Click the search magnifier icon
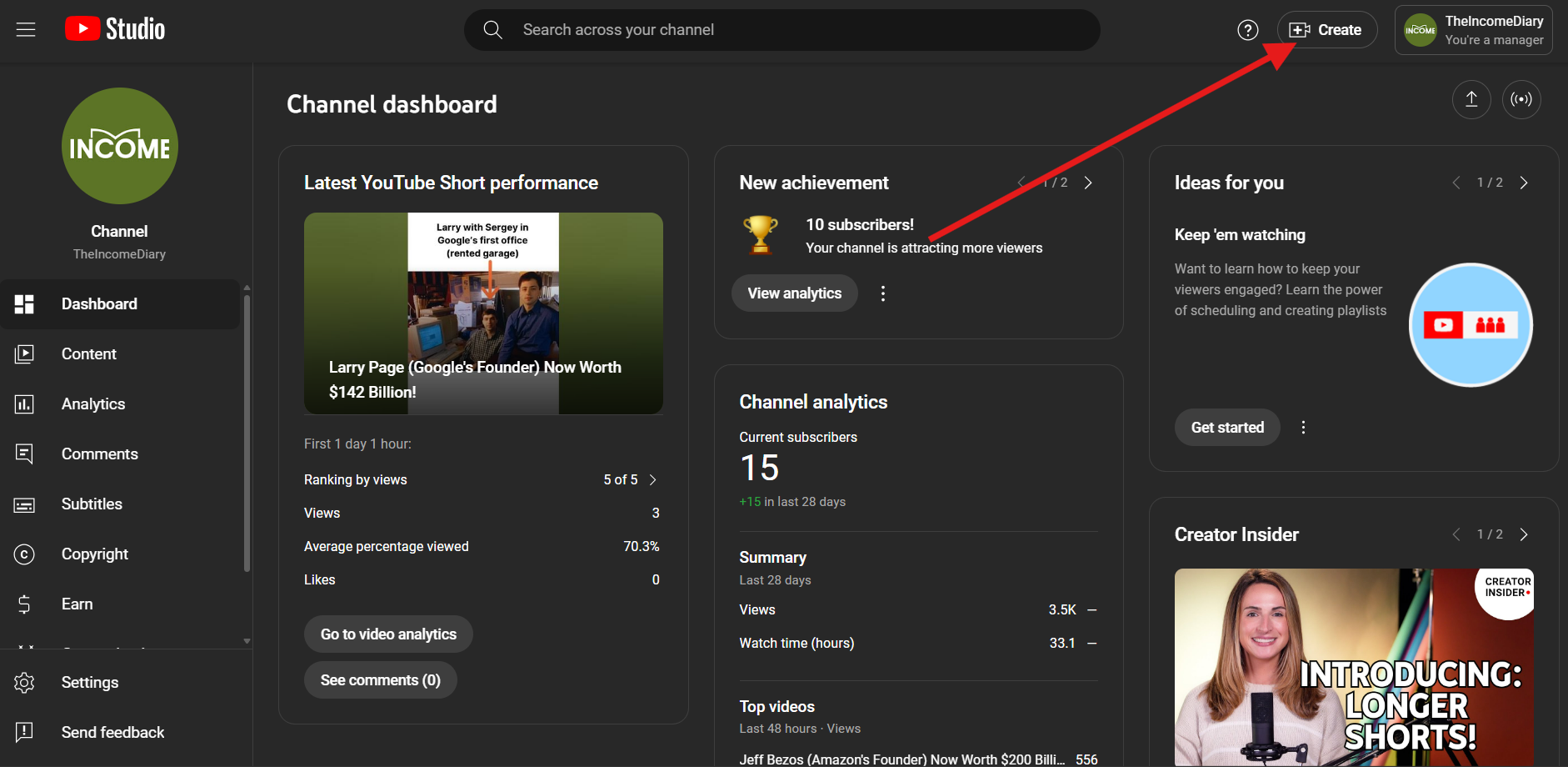This screenshot has height=767, width=1568. click(493, 30)
